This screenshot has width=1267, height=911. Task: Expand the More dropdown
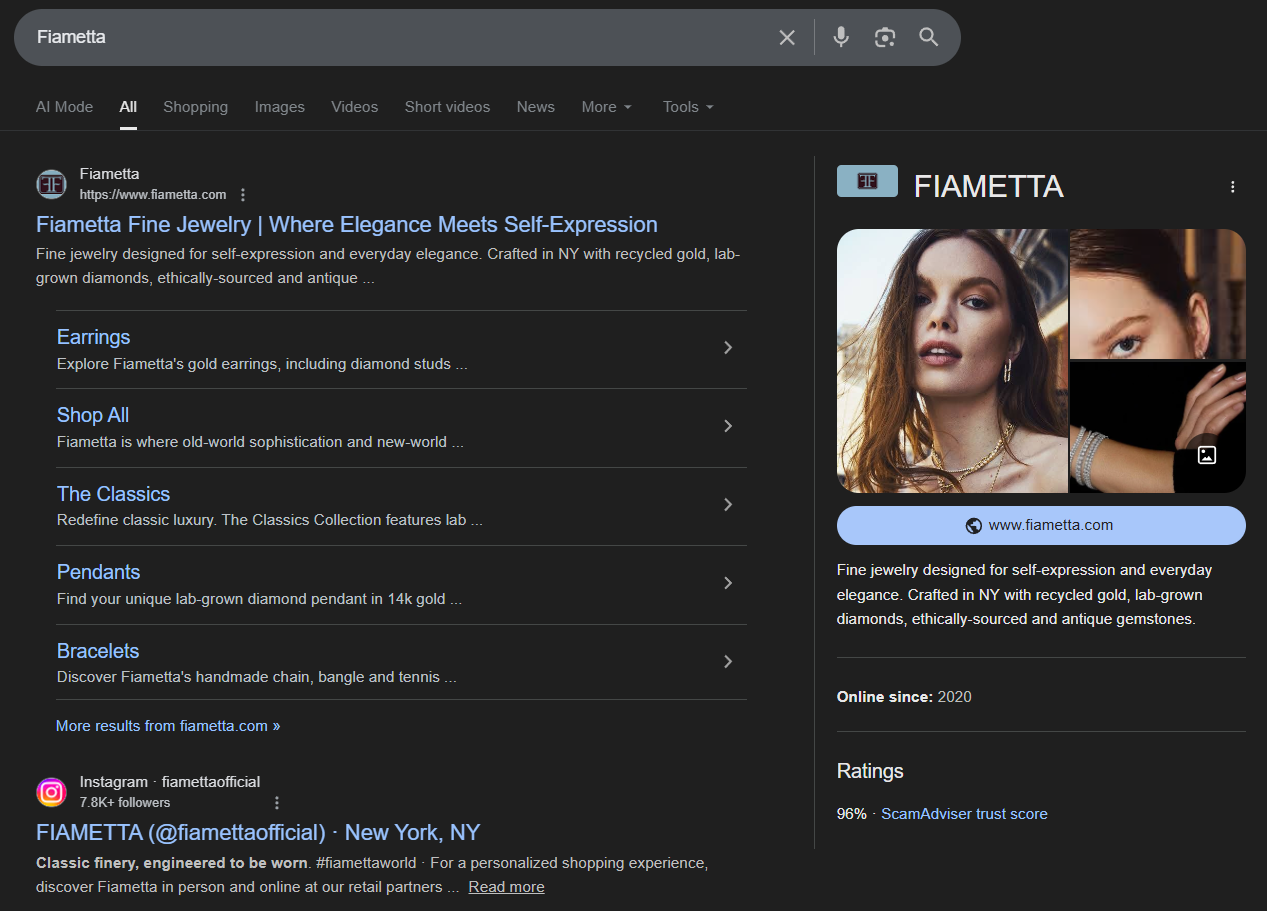[607, 107]
